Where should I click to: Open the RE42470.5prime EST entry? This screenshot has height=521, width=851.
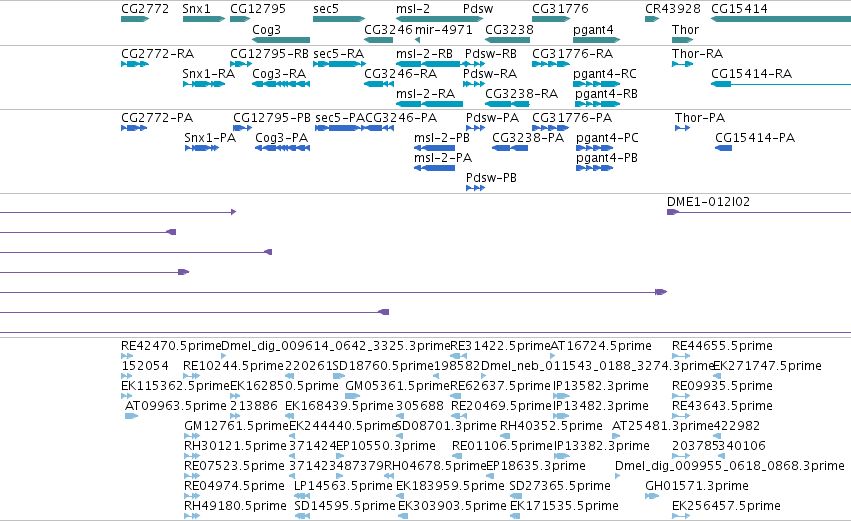(x=171, y=346)
